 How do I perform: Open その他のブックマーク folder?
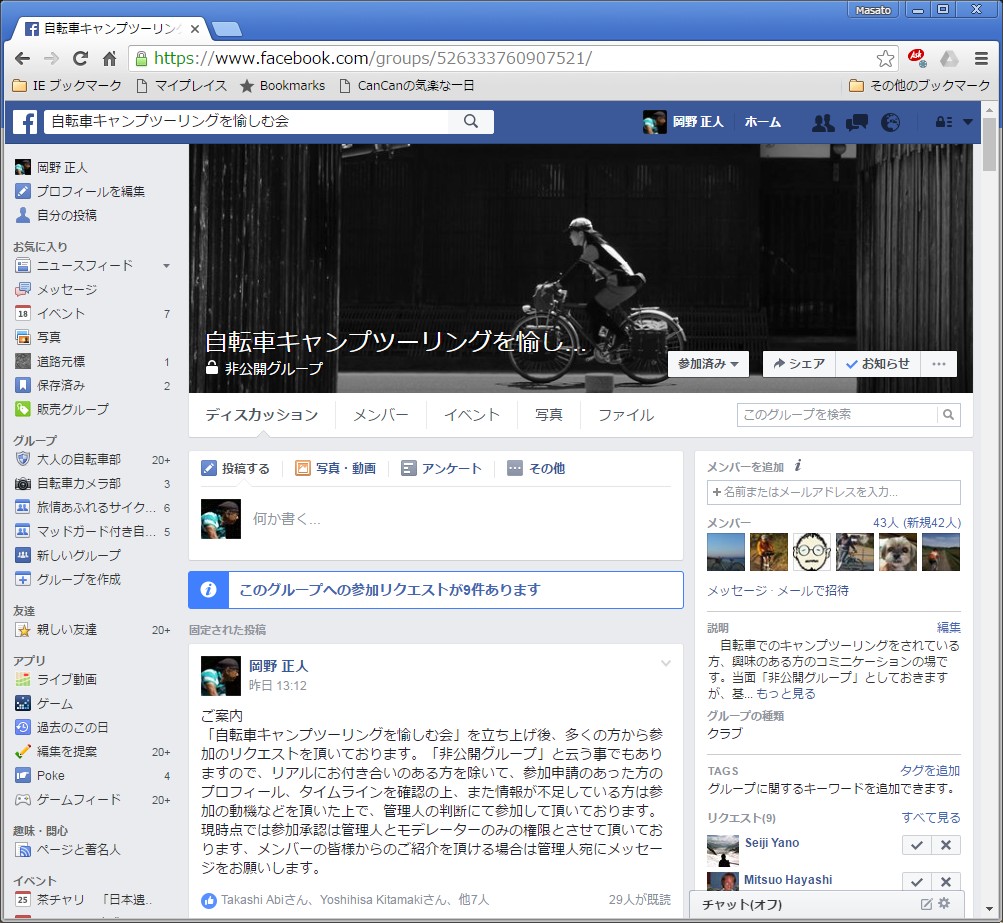tap(919, 86)
